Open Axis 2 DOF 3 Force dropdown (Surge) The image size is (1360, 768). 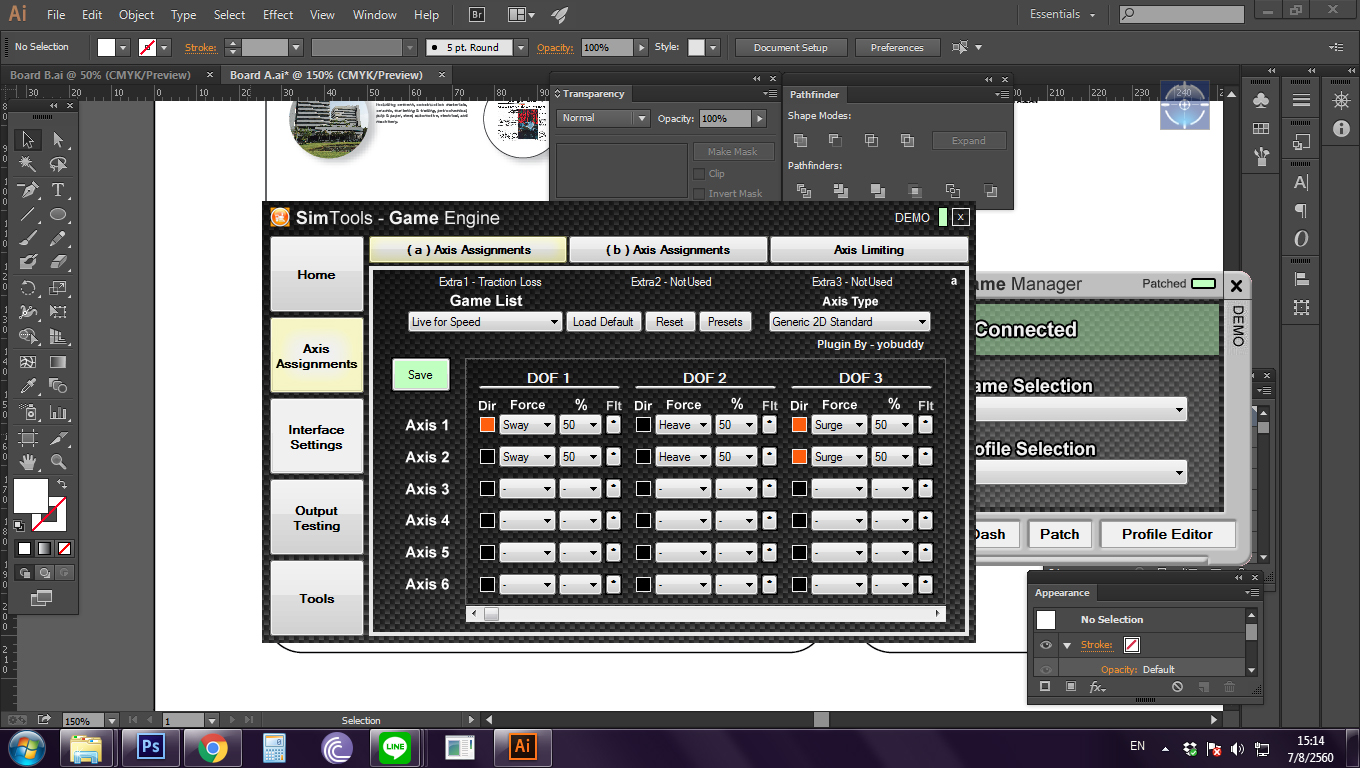pos(839,457)
